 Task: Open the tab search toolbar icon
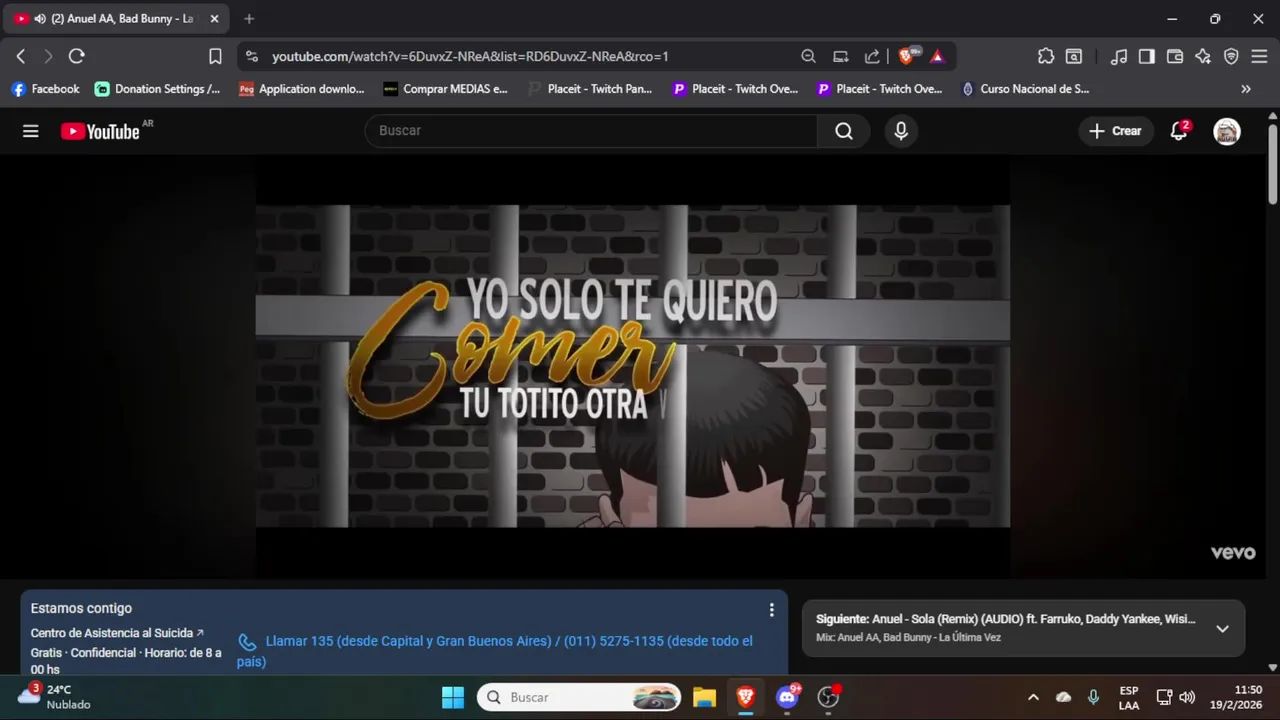[1073, 56]
